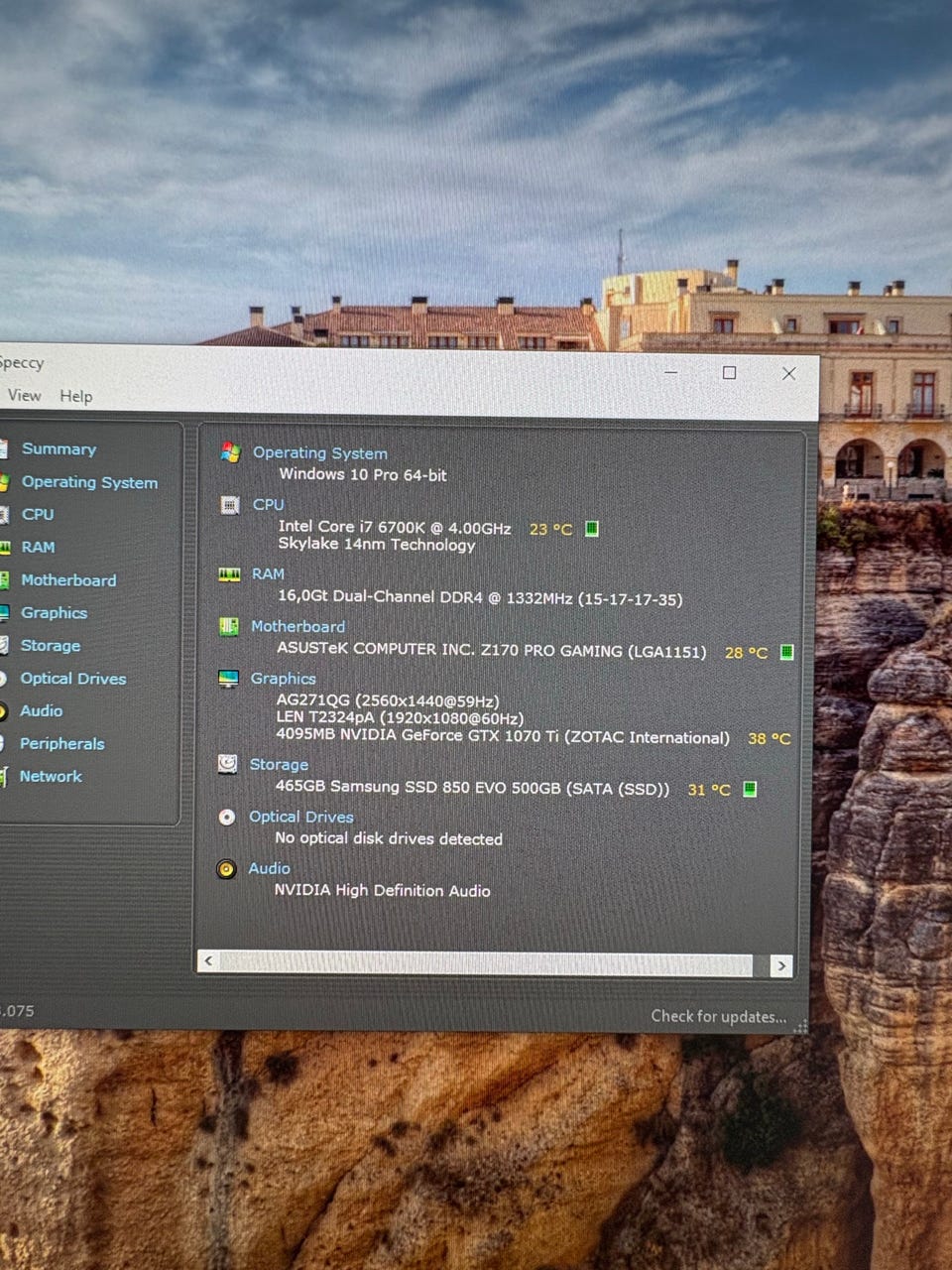The image size is (952, 1270).
Task: Click NVIDIA GeForce GTX 1070 Ti entry
Action: click(x=503, y=736)
